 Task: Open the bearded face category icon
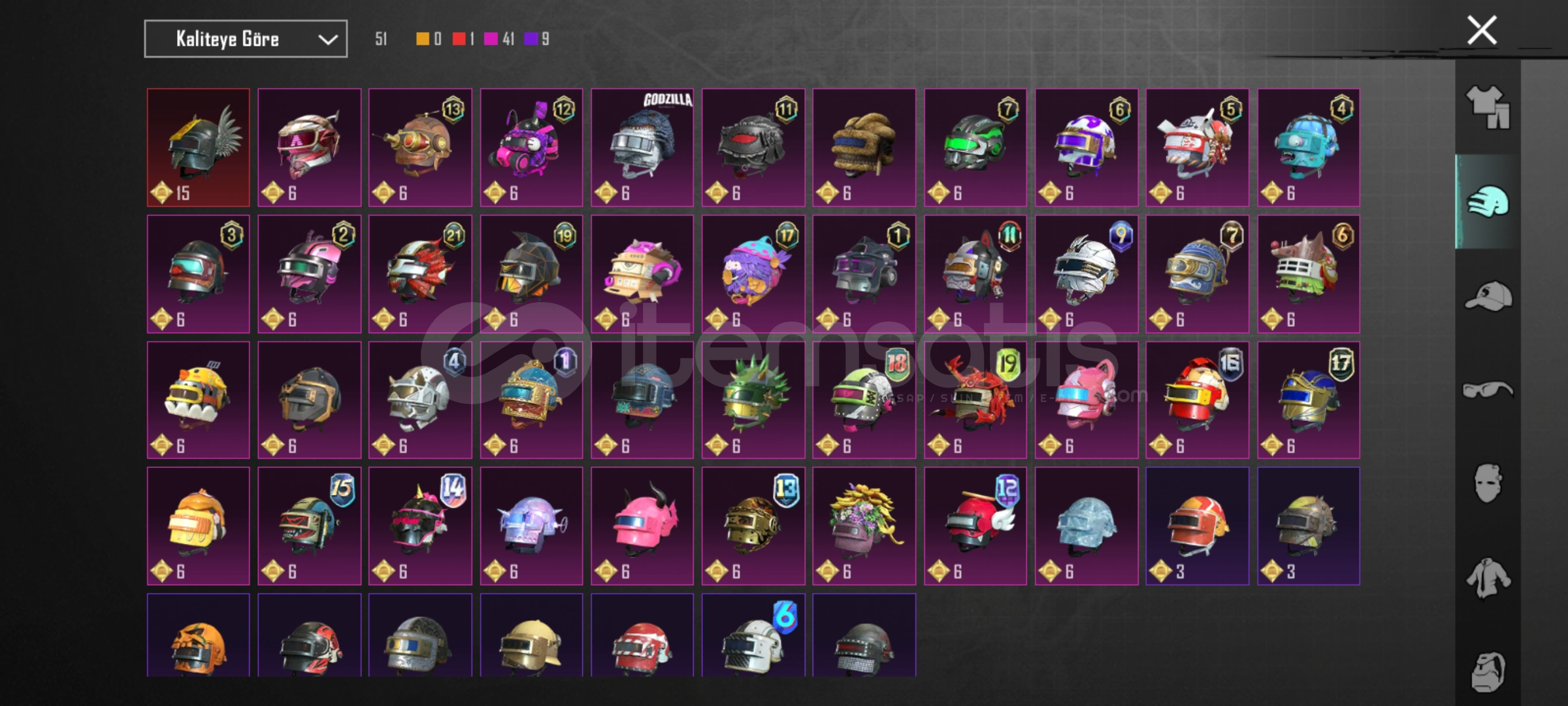pos(1488,672)
